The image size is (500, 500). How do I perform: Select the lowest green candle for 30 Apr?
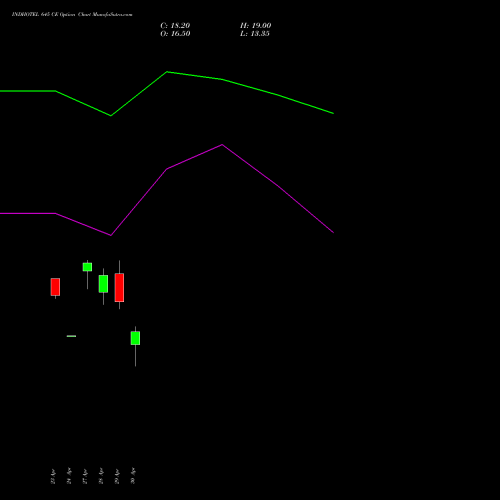[135, 338]
